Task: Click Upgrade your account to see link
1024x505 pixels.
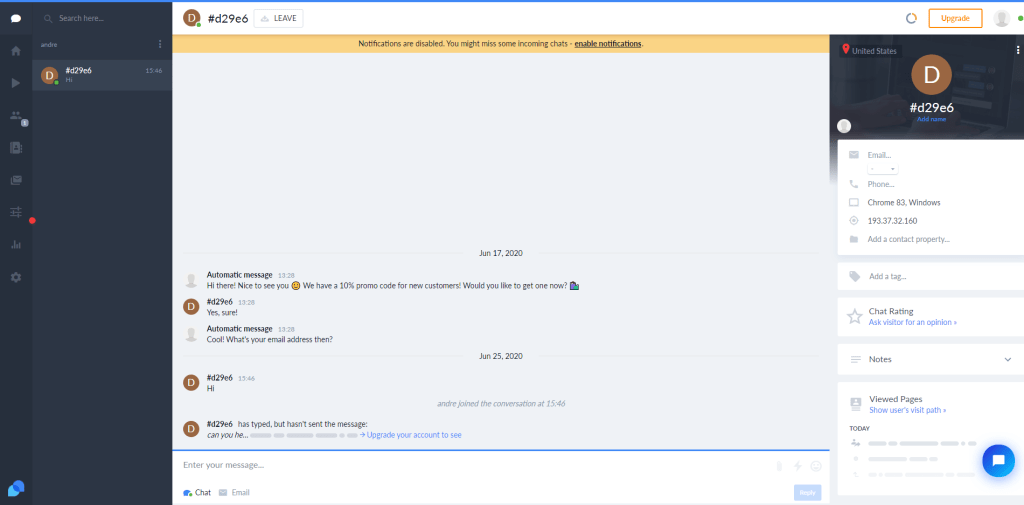Action: click(x=410, y=435)
